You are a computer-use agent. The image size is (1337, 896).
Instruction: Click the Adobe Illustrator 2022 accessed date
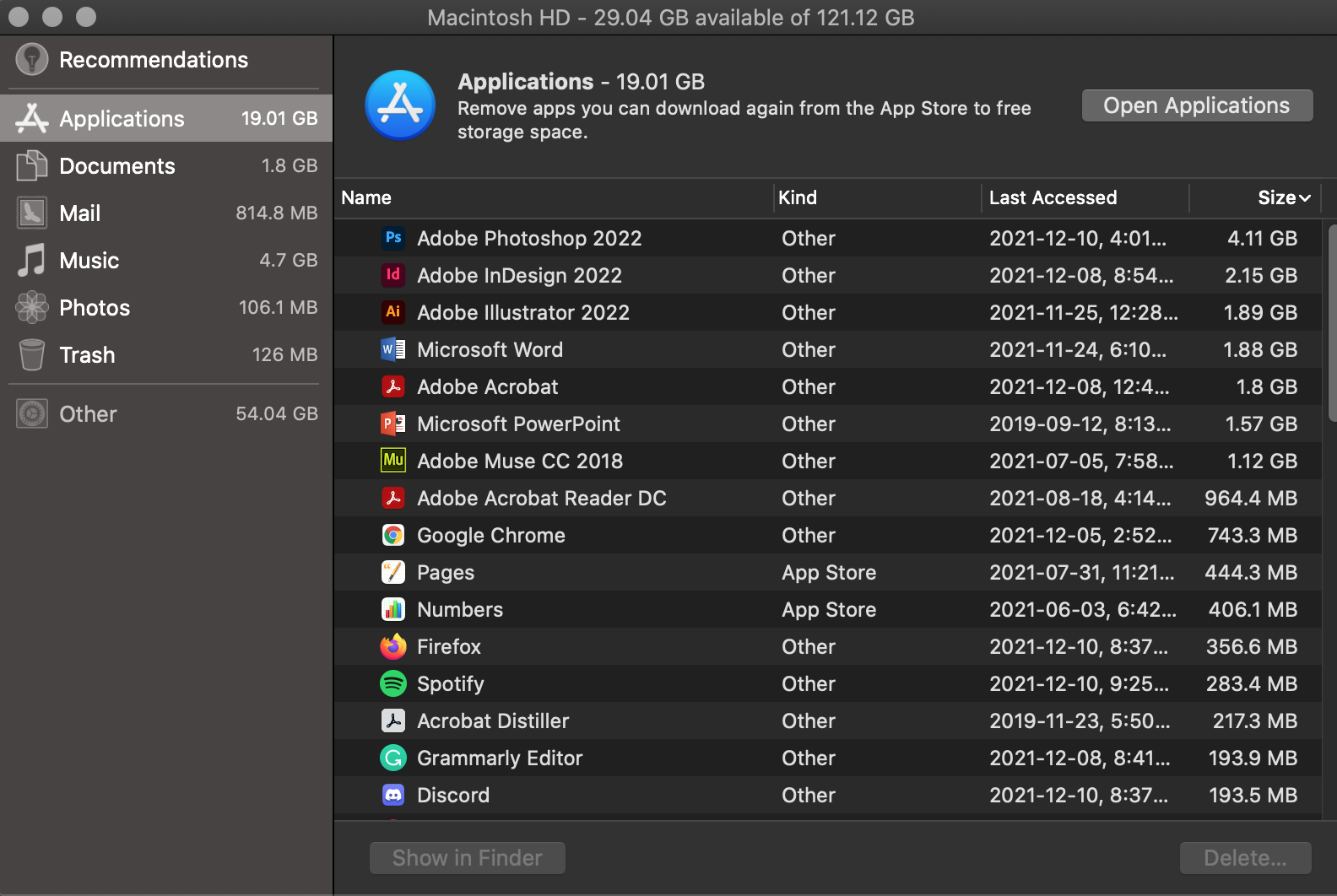point(1084,313)
